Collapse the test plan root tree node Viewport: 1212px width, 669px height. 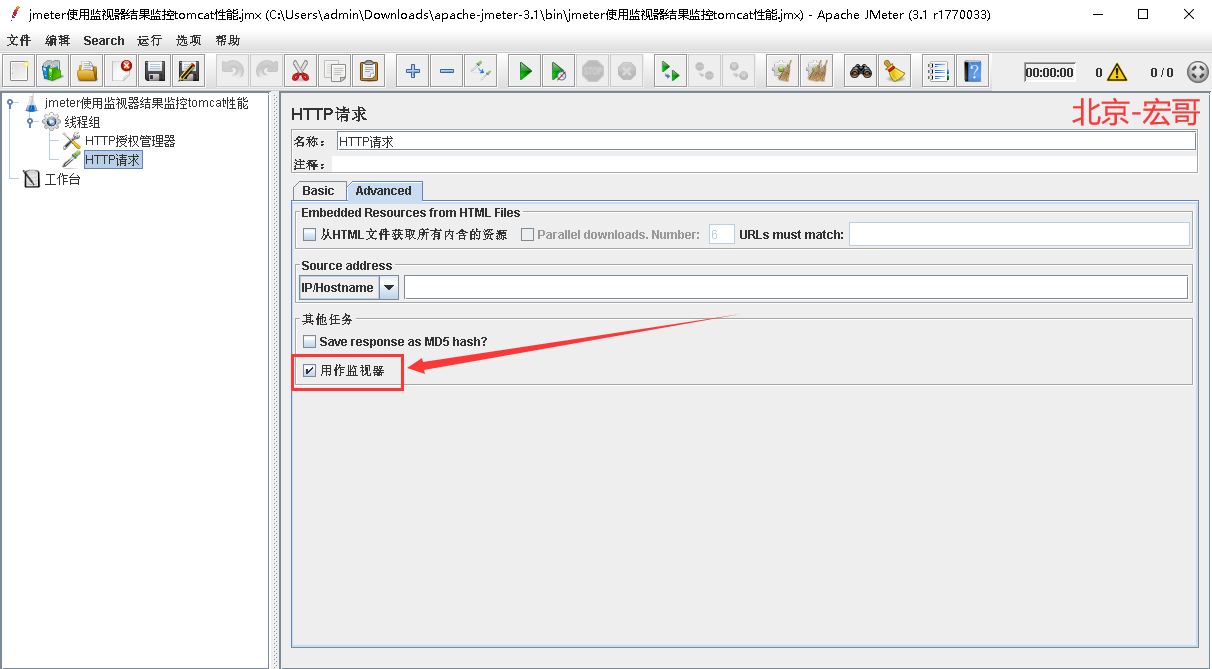[10, 103]
